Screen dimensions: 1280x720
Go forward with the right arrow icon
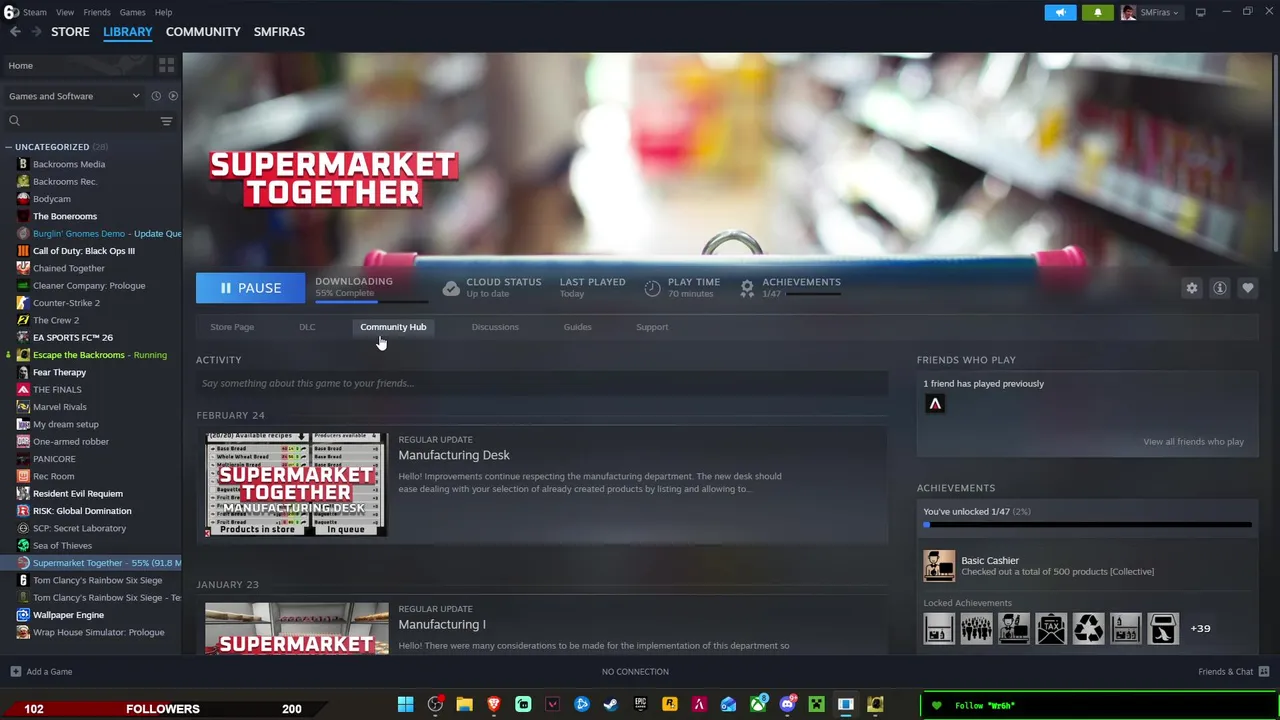point(36,32)
